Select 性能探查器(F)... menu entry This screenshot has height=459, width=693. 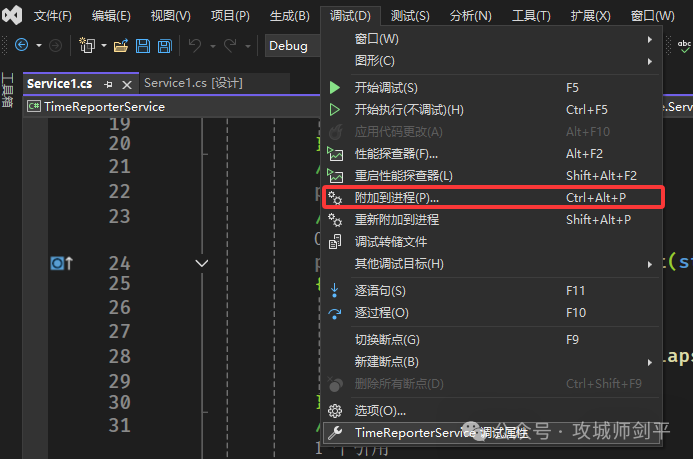(492, 154)
